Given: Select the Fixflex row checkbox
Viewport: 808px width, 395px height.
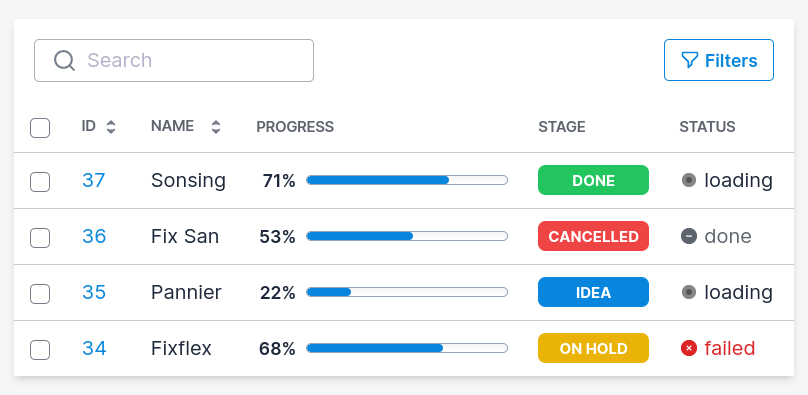Looking at the screenshot, I should [40, 350].
